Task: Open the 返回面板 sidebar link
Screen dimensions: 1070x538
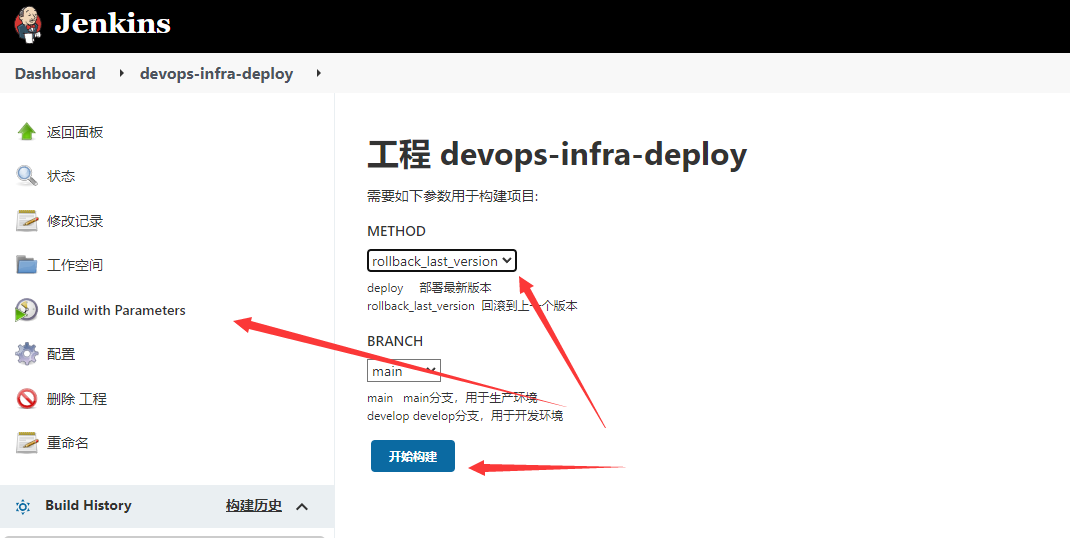Action: pyautogui.click(x=75, y=132)
